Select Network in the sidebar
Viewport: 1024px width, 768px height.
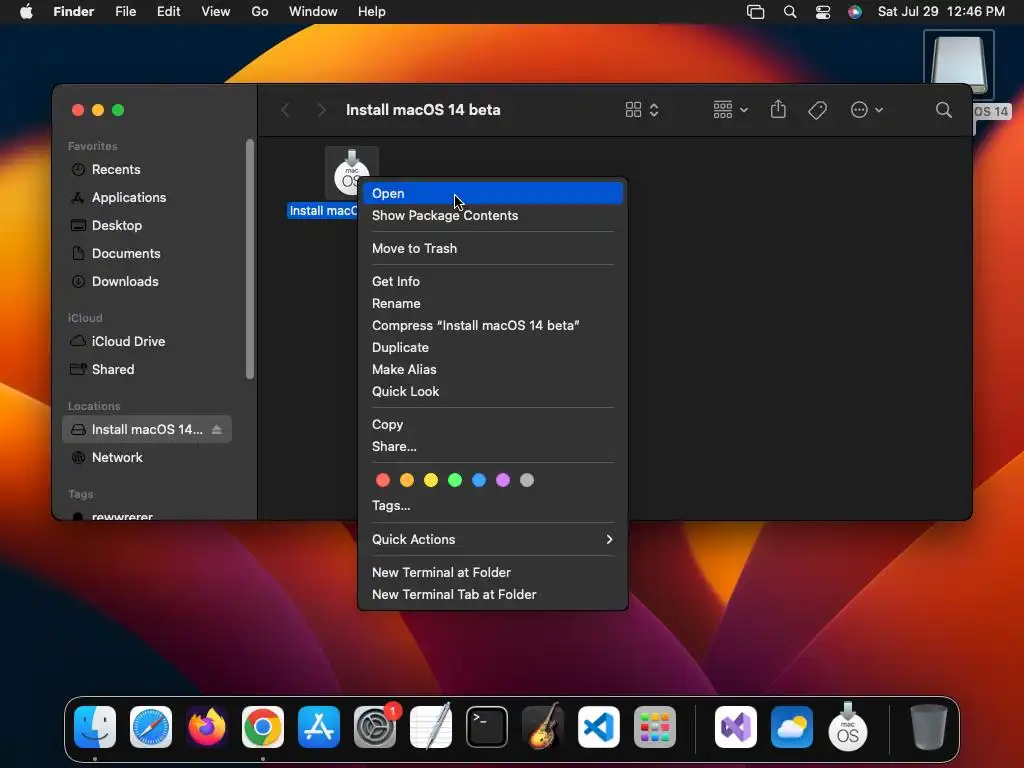pyautogui.click(x=147, y=457)
